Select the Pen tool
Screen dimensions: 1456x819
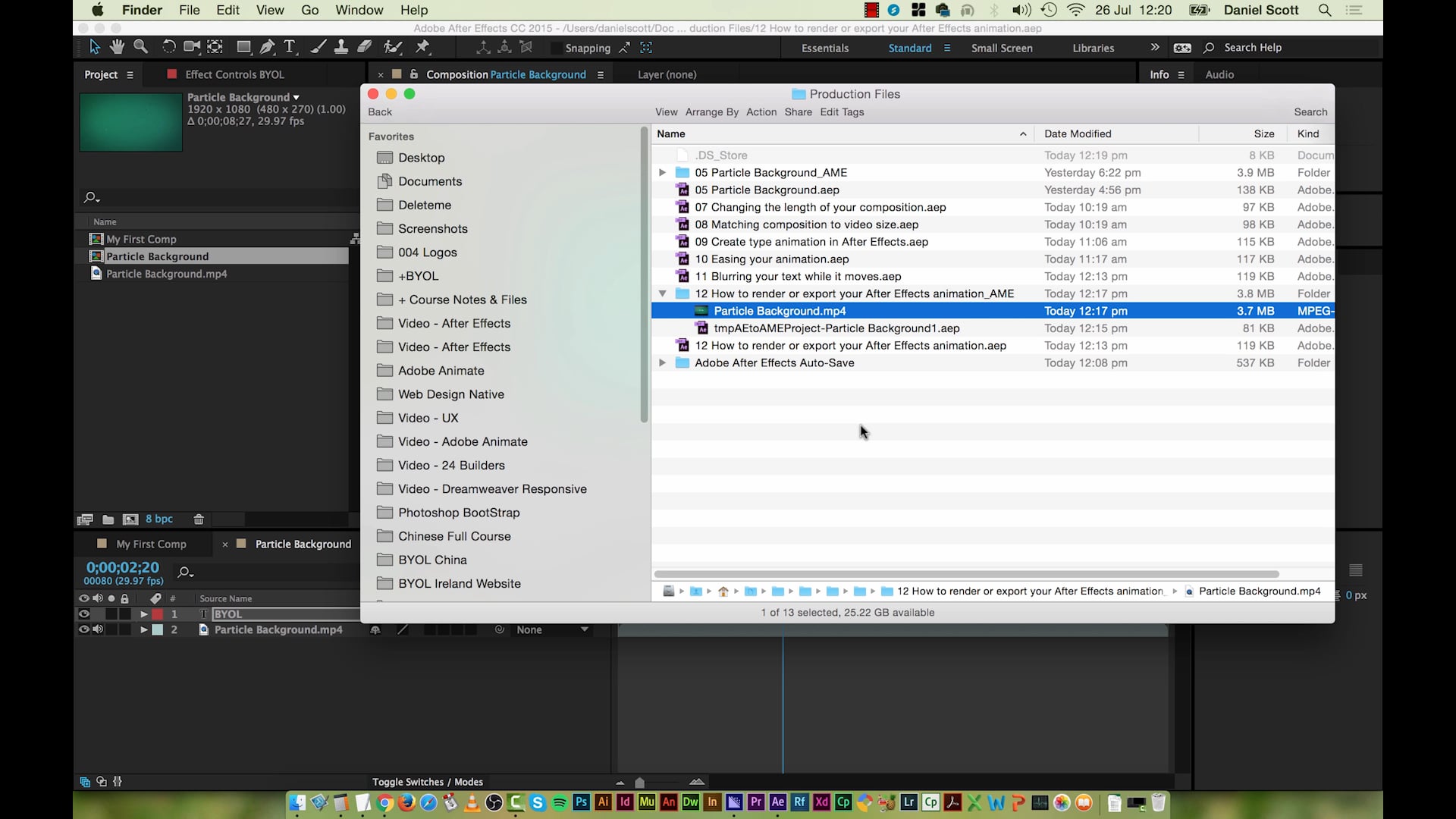pyautogui.click(x=267, y=47)
